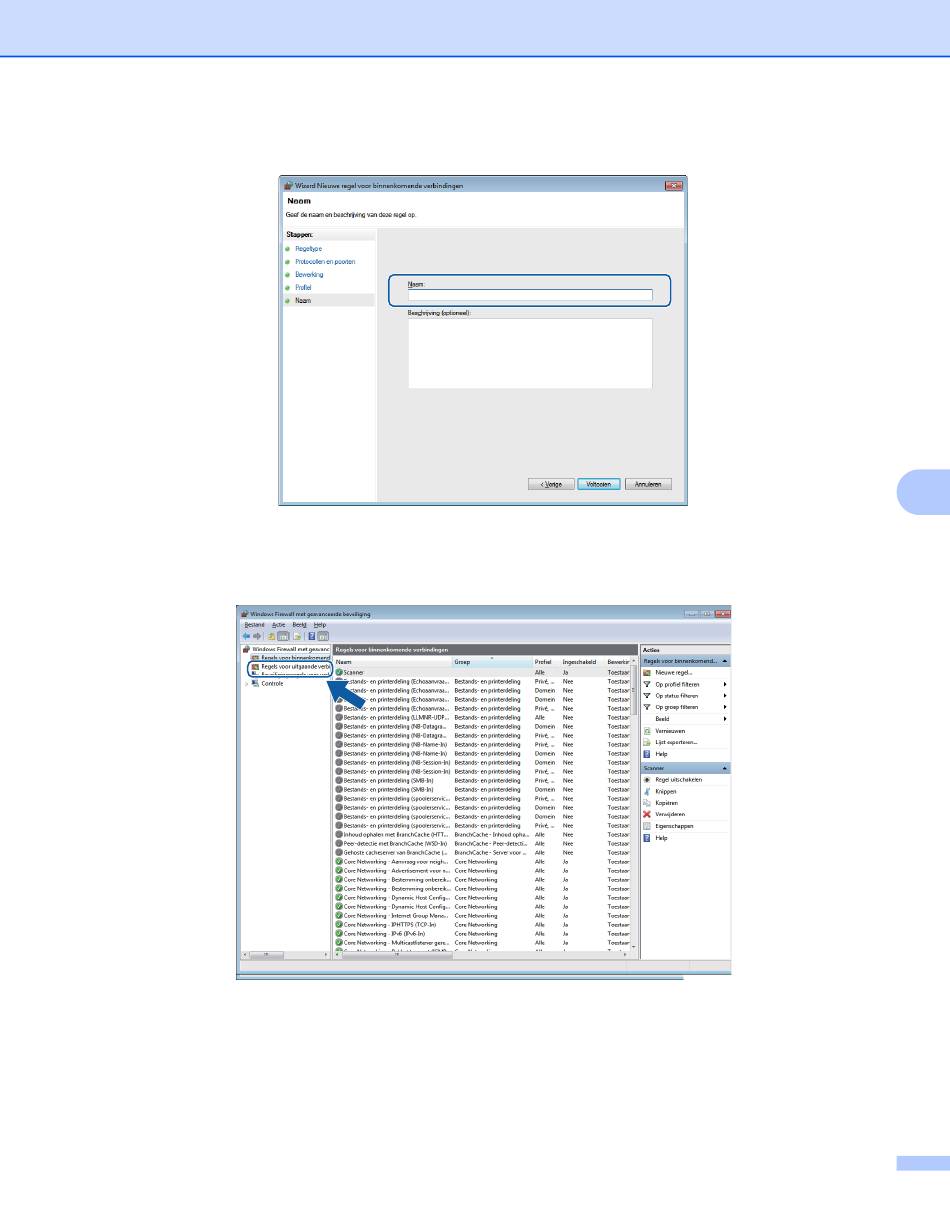The height and width of the screenshot is (1226, 950).
Task: Open the Op profiel filteren submenu
Action: pos(685,684)
